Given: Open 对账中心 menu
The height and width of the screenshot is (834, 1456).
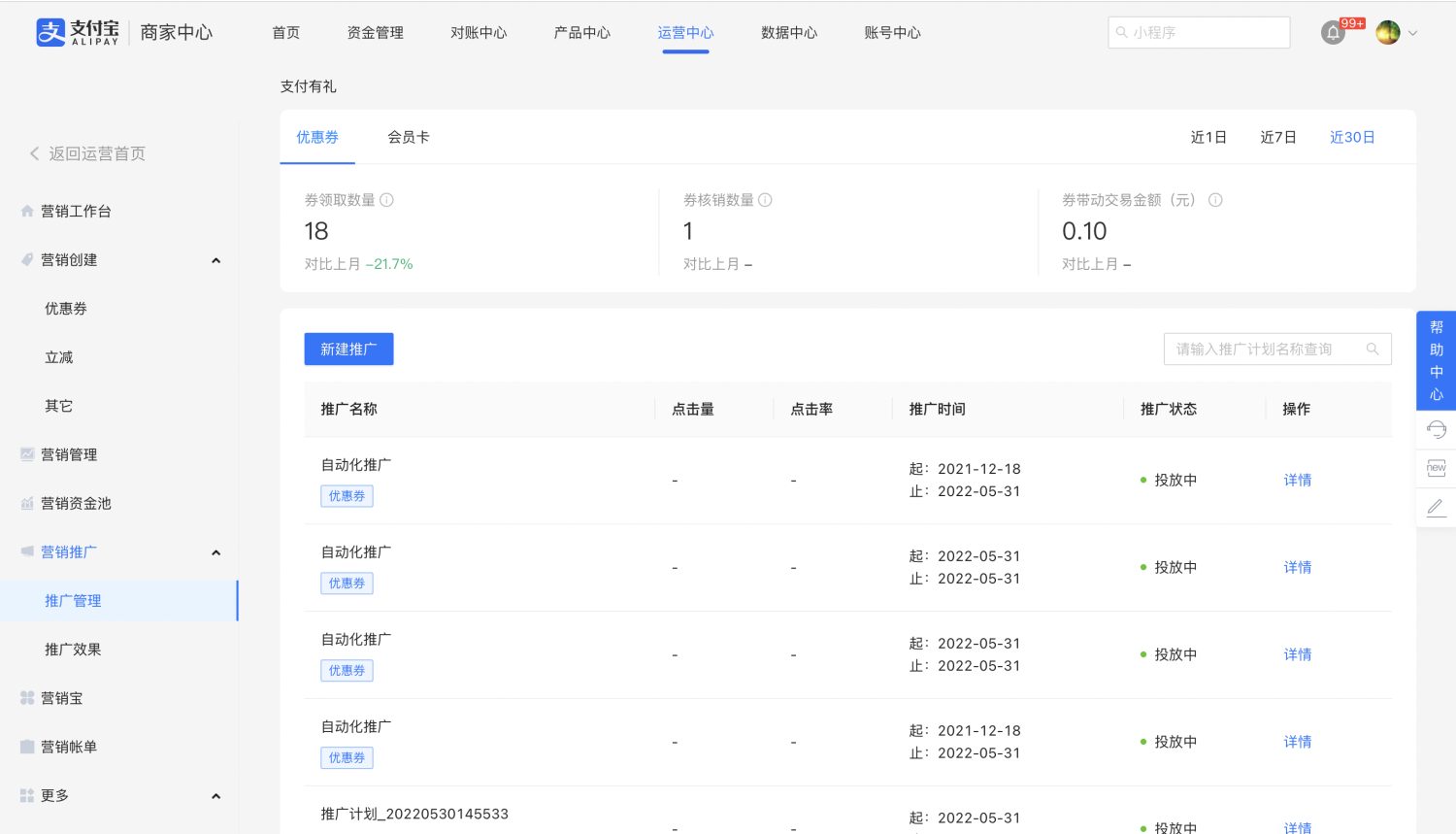Looking at the screenshot, I should point(479,33).
